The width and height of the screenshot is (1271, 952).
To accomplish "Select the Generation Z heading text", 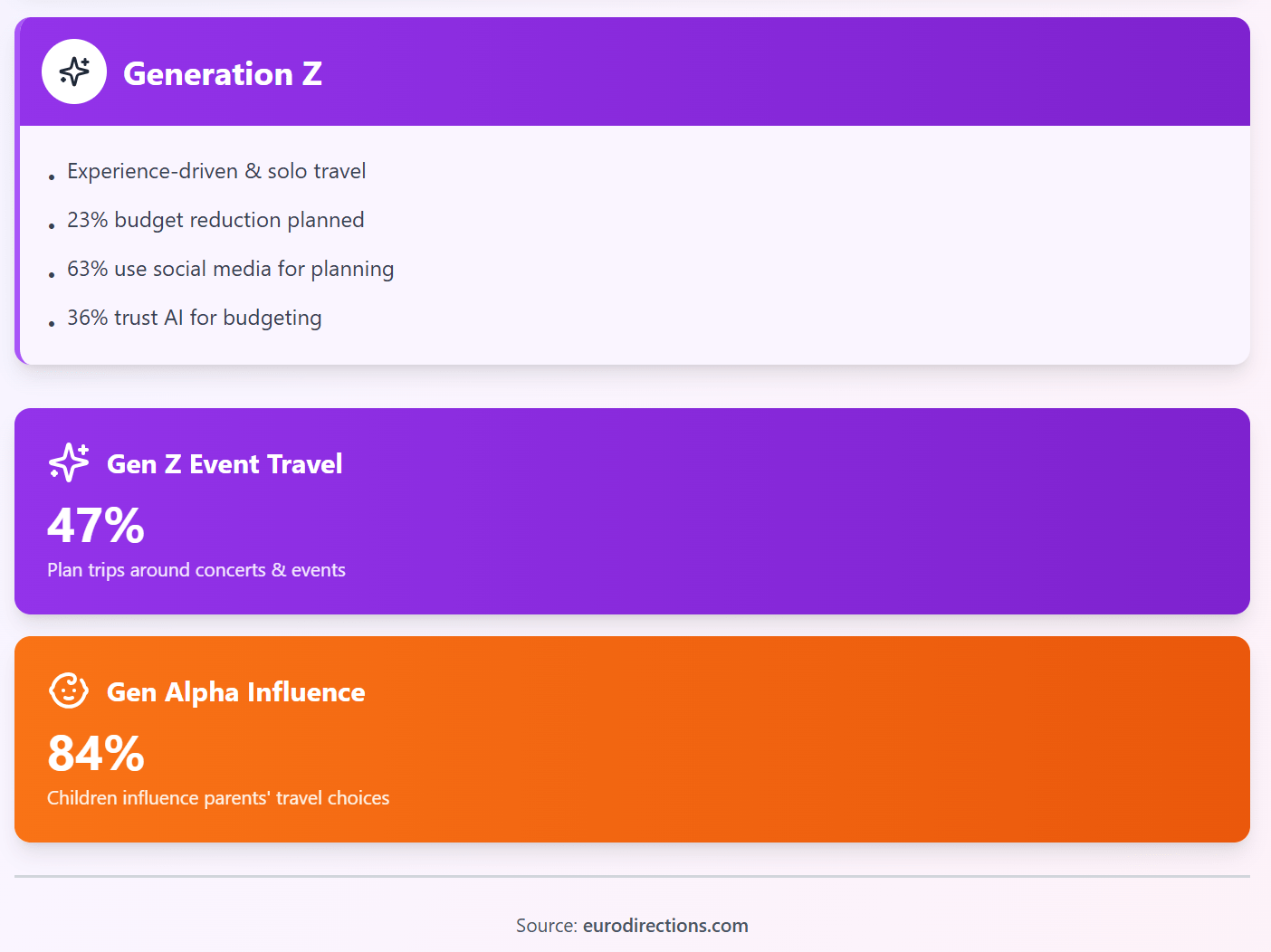I will 222,73.
